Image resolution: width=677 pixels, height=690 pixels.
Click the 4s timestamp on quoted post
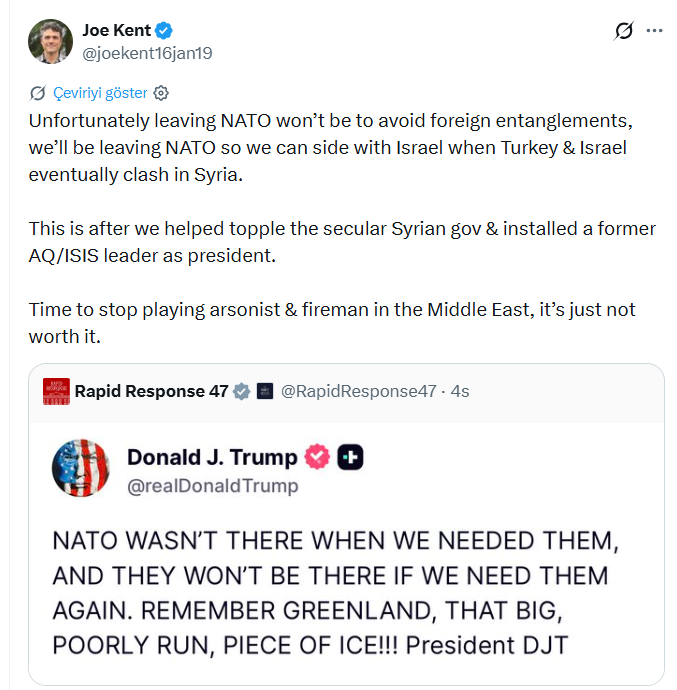pyautogui.click(x=460, y=391)
